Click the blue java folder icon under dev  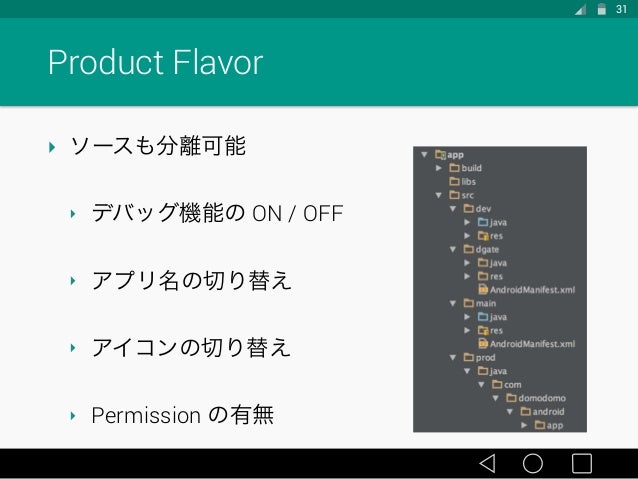pyautogui.click(x=483, y=222)
